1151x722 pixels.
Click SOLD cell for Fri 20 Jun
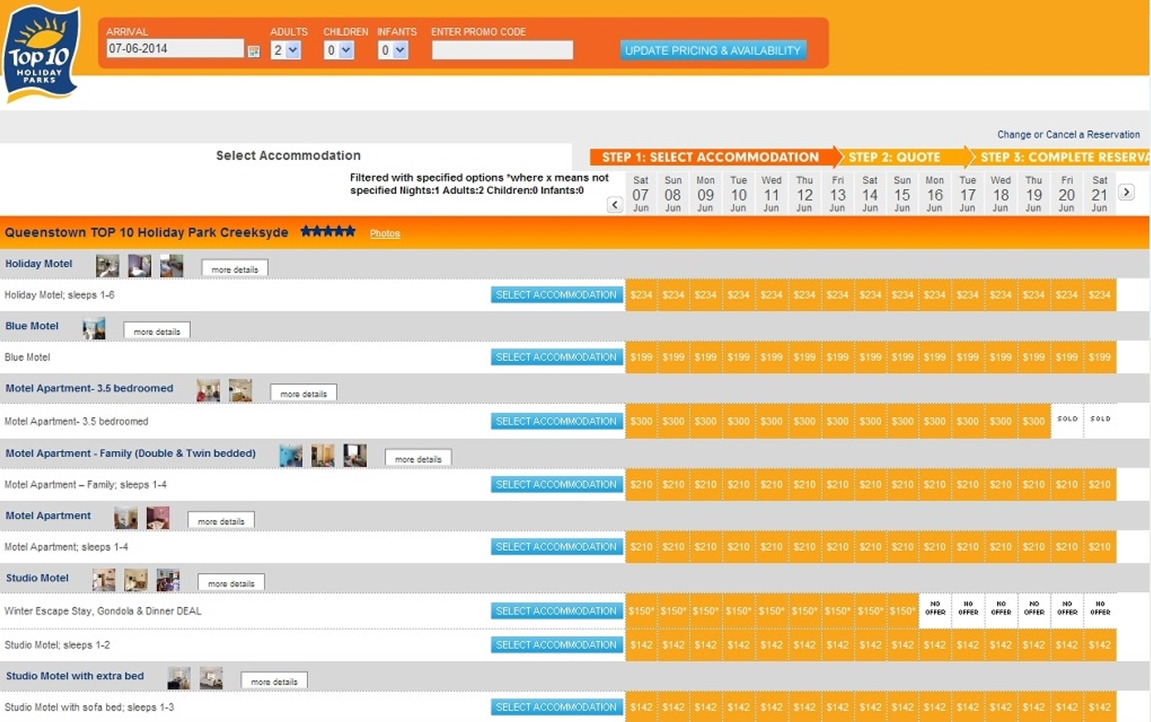(x=1067, y=421)
